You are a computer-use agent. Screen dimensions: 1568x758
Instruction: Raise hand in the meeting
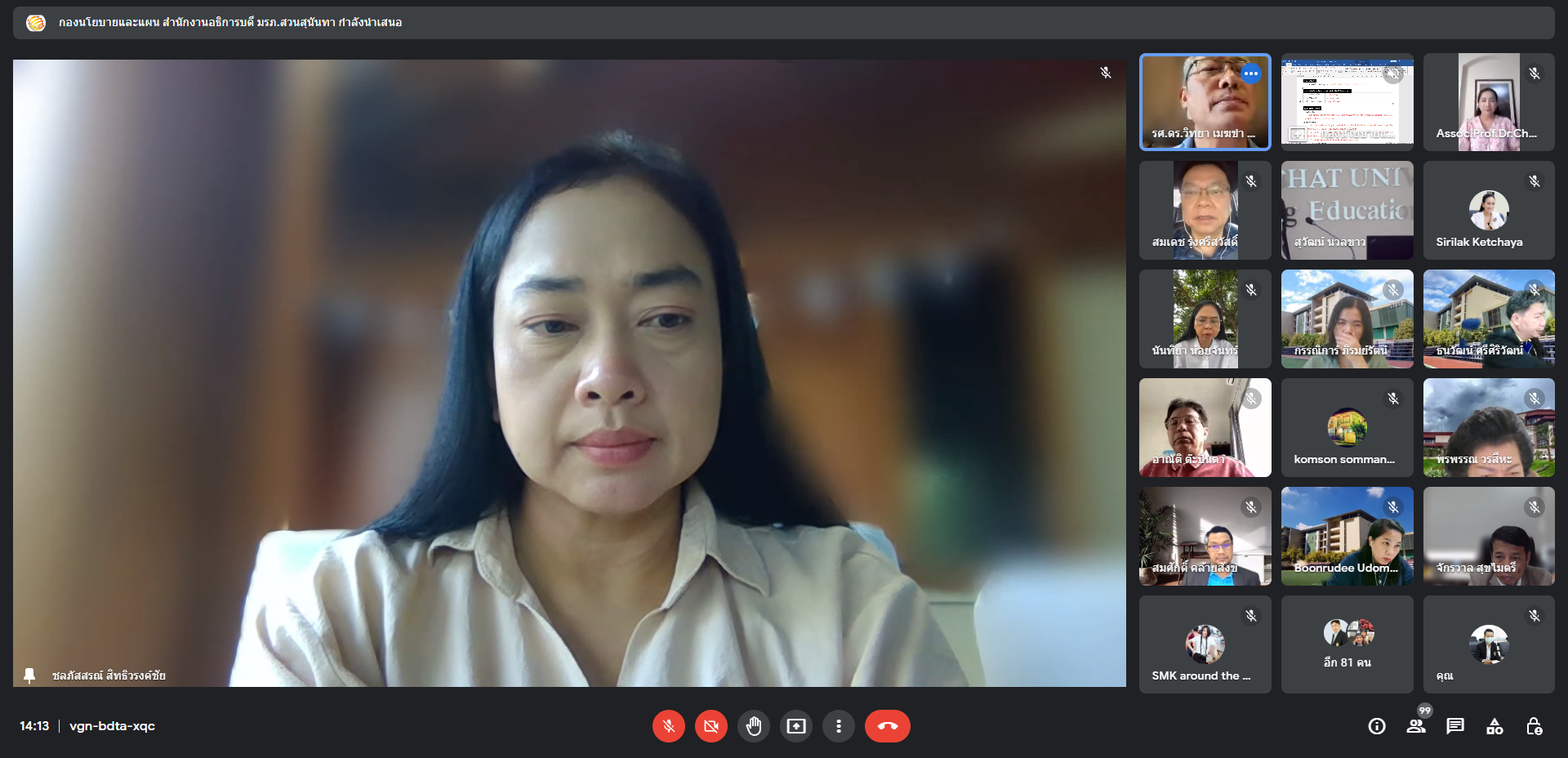pos(753,726)
